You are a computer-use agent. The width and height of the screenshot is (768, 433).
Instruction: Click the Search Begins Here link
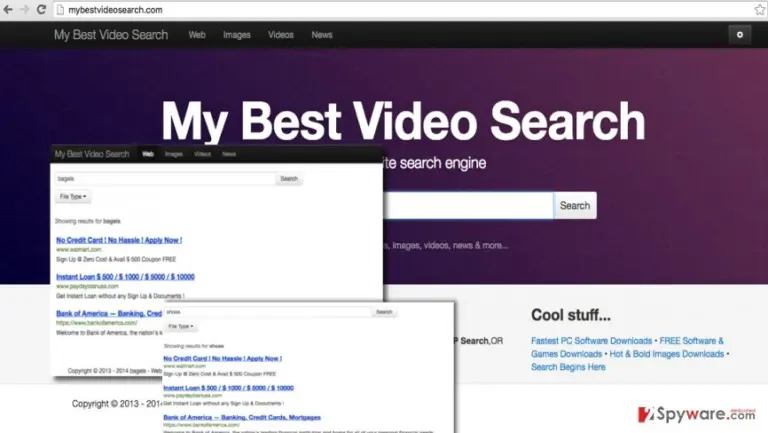coord(568,367)
